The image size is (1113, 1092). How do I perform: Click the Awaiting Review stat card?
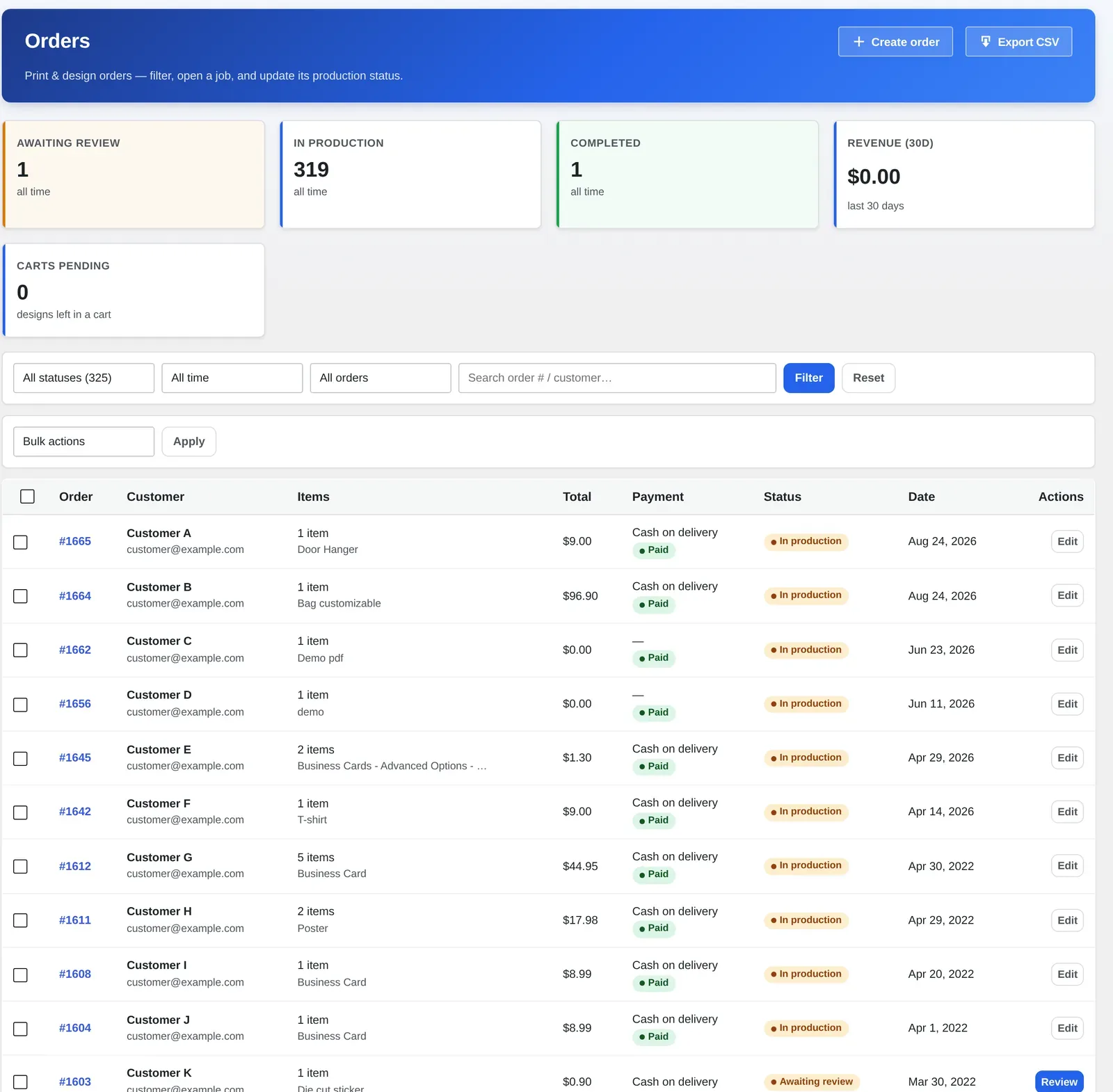pyautogui.click(x=134, y=175)
